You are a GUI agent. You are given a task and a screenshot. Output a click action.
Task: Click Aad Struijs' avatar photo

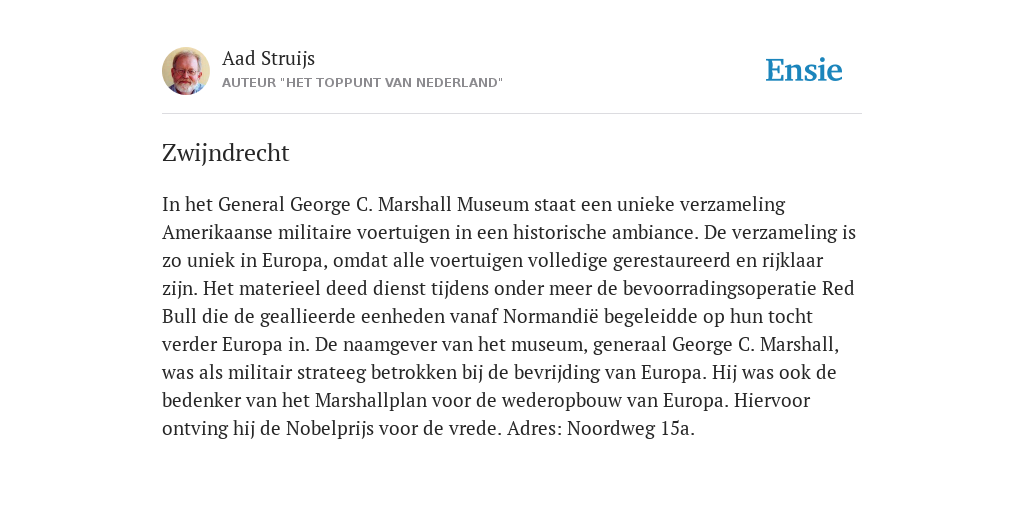point(186,71)
